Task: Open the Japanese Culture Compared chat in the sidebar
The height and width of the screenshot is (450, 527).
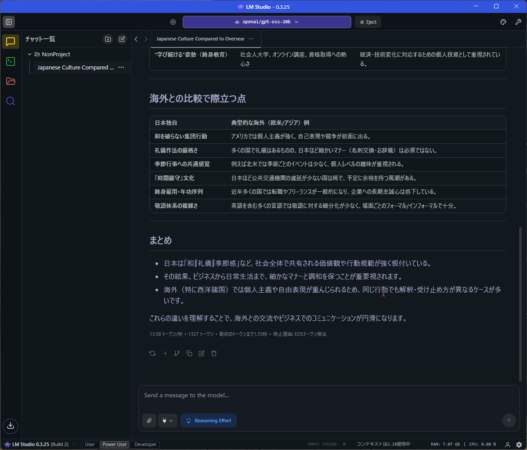Action: pos(76,68)
